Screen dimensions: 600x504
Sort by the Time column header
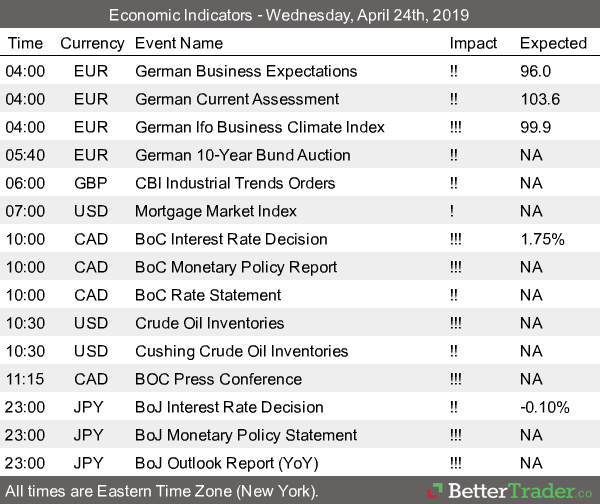(x=25, y=43)
